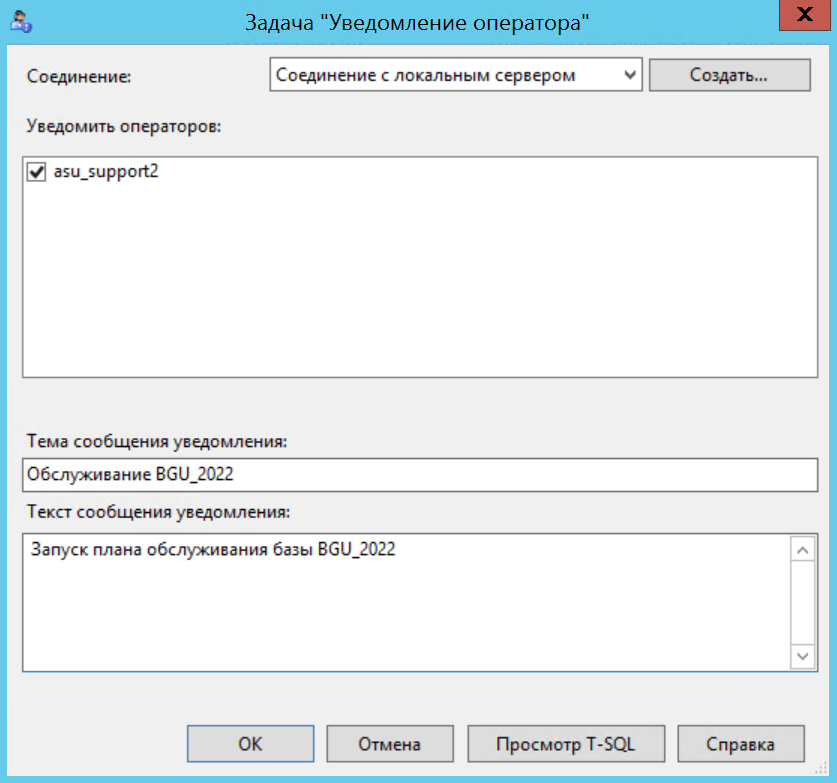The image size is (837, 783).
Task: Select the asu_support2 operator name
Action: [x=106, y=172]
